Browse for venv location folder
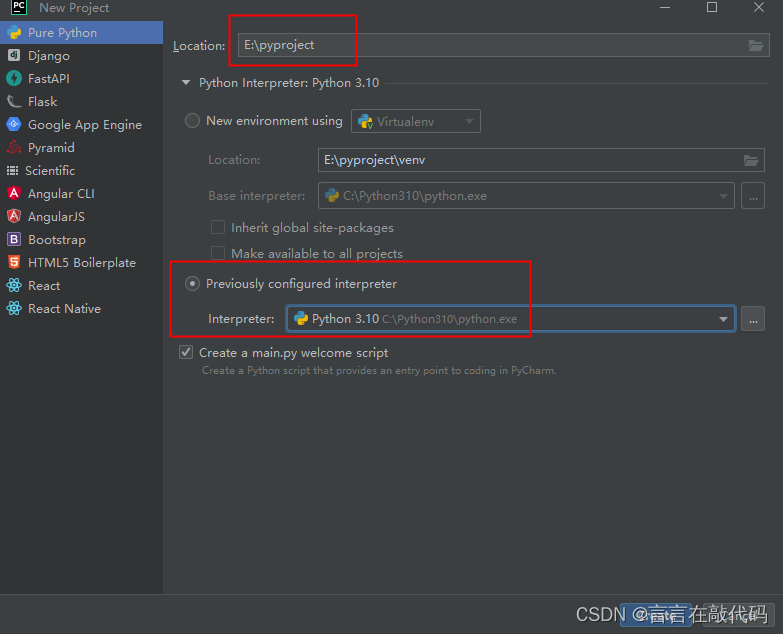 click(x=751, y=160)
